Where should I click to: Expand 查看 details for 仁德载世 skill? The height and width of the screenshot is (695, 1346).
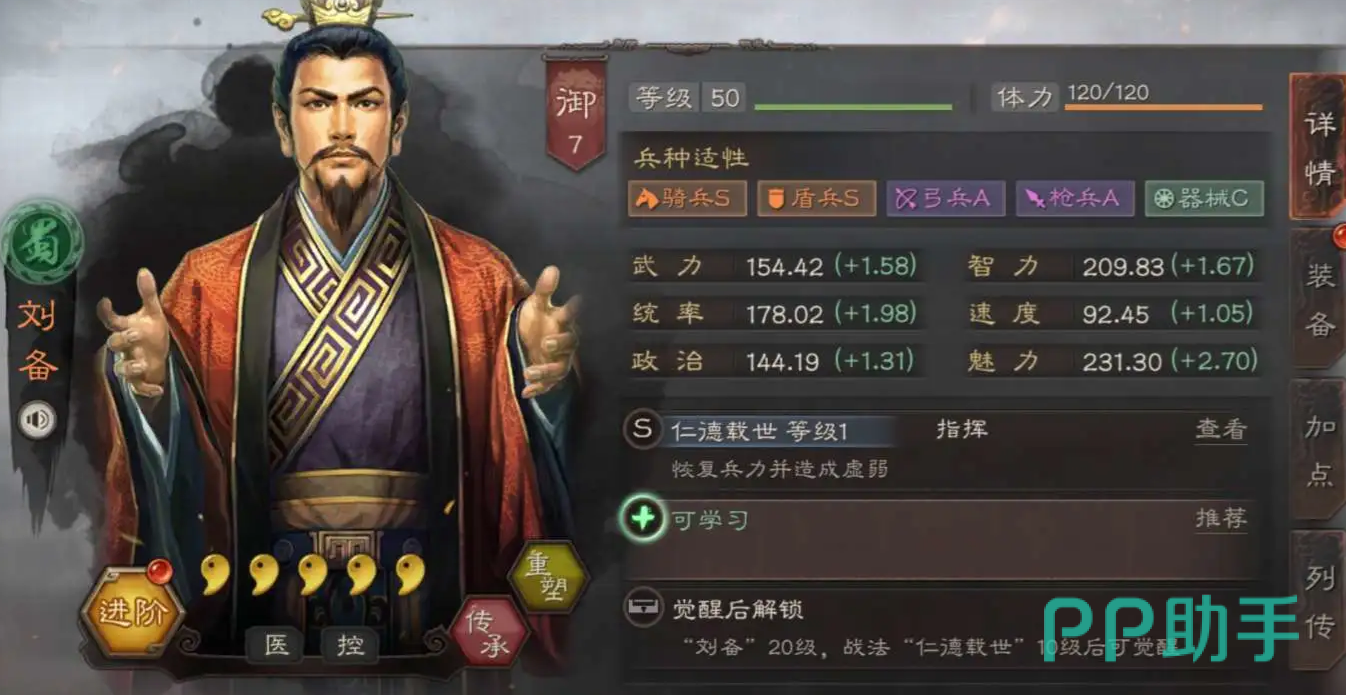(x=1221, y=430)
